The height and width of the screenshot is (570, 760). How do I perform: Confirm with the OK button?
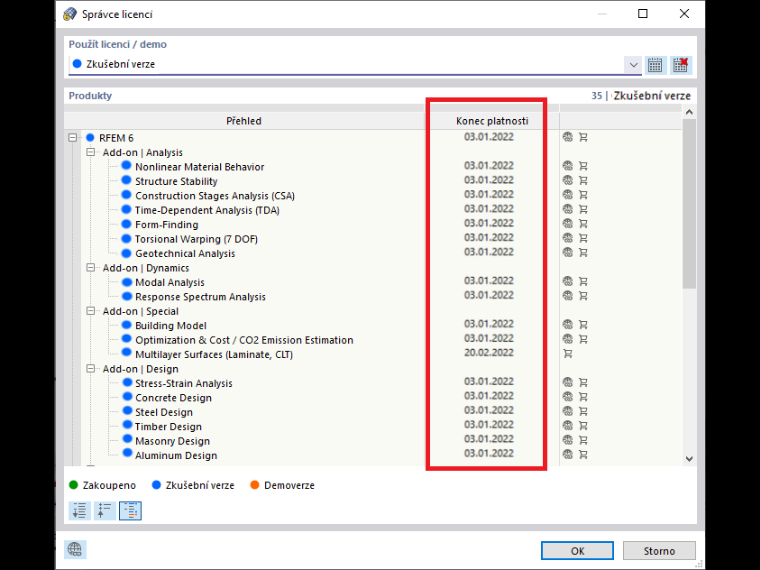coord(577,551)
